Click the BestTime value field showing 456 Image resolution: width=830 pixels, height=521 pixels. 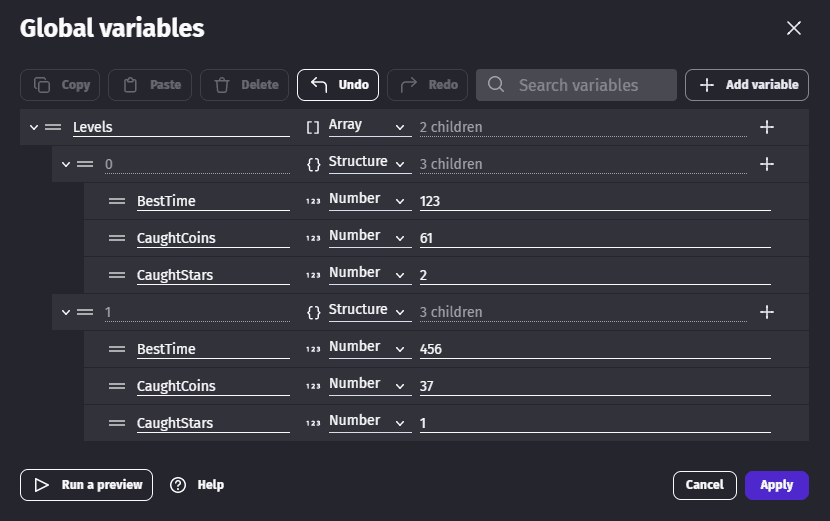tap(594, 349)
